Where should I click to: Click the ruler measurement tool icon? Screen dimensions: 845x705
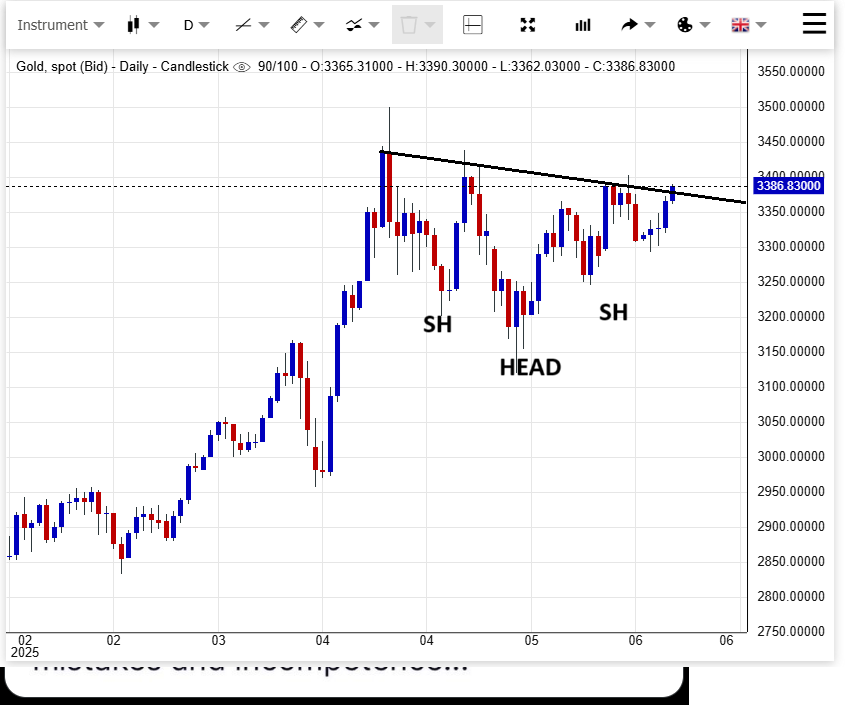[298, 25]
